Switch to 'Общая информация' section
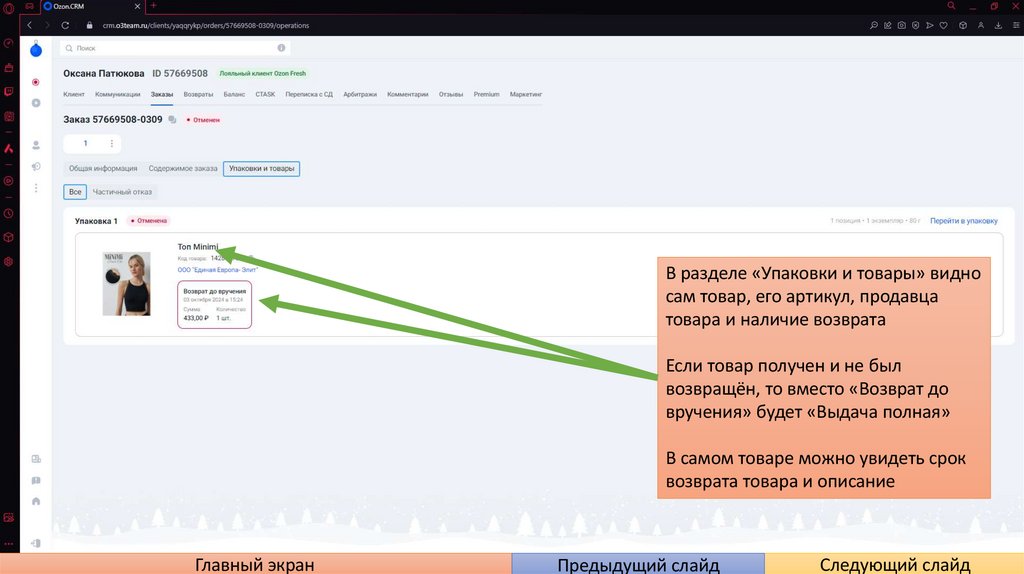Screen dimensions: 1024x574 tap(103, 168)
